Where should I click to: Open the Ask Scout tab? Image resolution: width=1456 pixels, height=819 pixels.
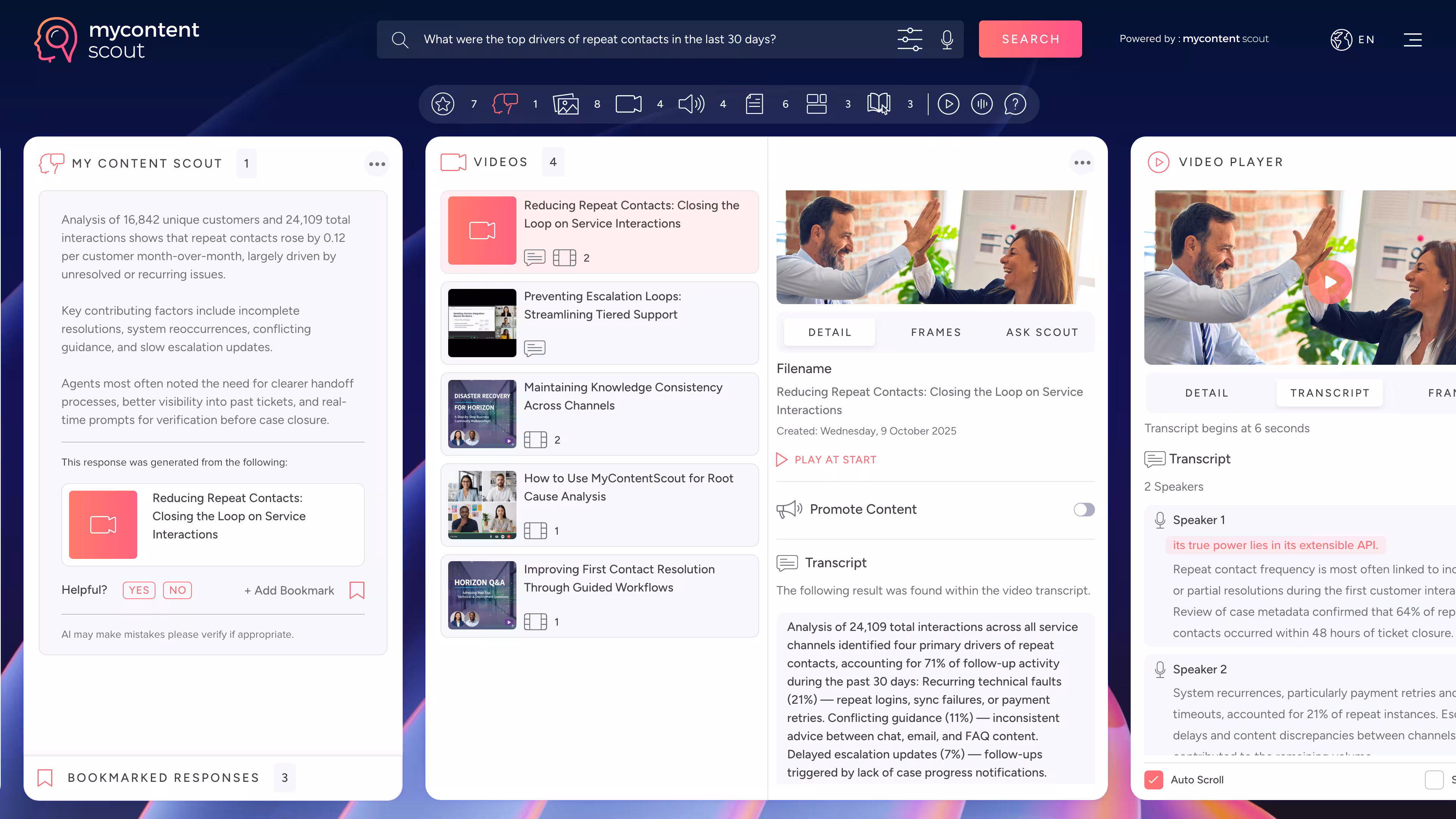coord(1042,333)
